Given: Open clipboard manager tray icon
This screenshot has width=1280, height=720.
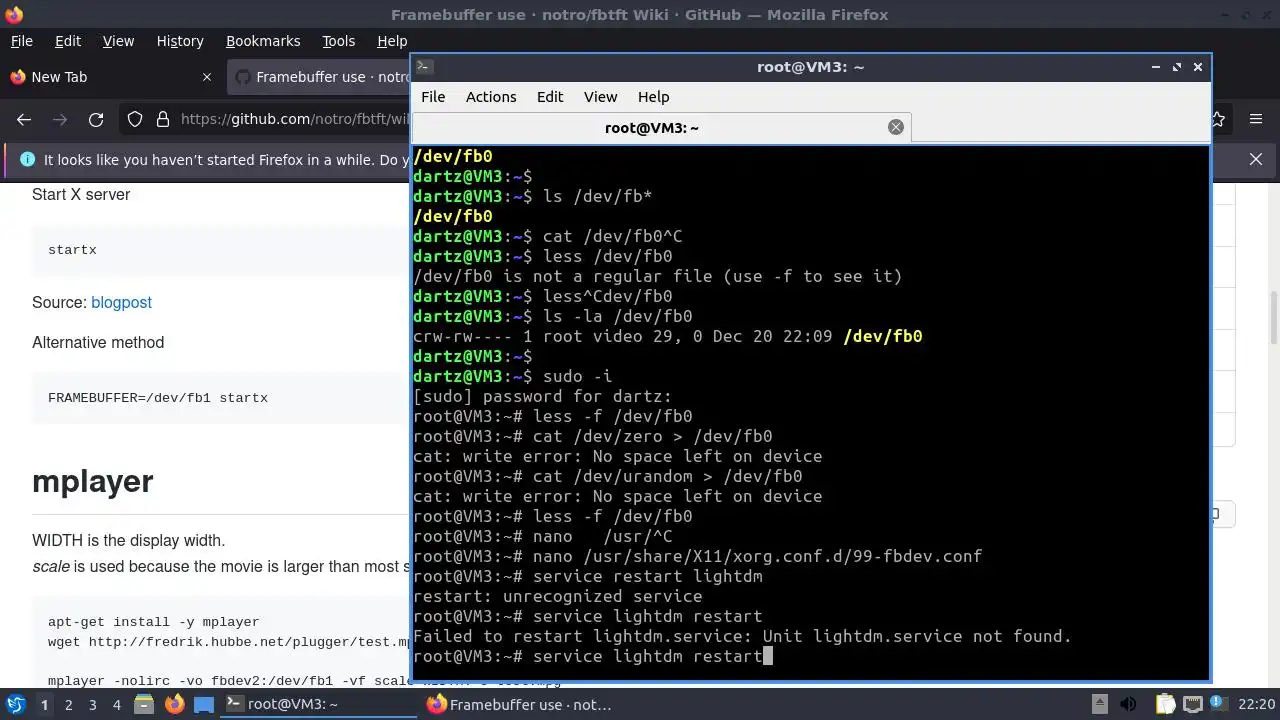Looking at the screenshot, I should [1164, 704].
